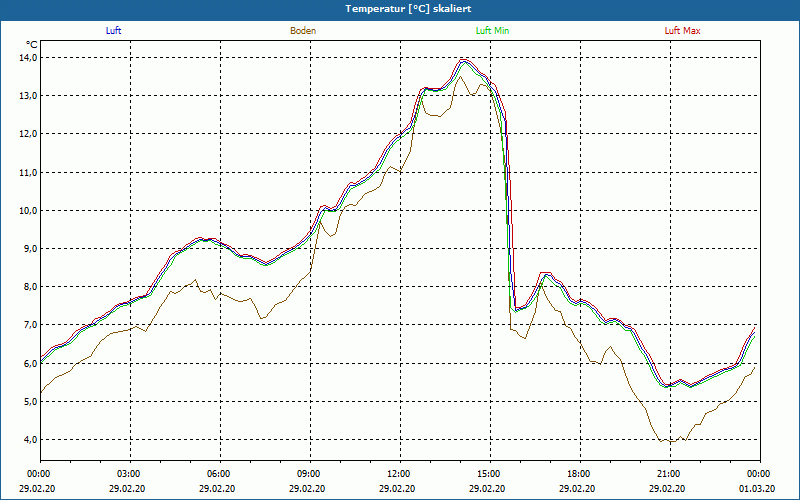The width and height of the screenshot is (800, 500).
Task: Click the '10,0' y-axis value
Action: 28,211
